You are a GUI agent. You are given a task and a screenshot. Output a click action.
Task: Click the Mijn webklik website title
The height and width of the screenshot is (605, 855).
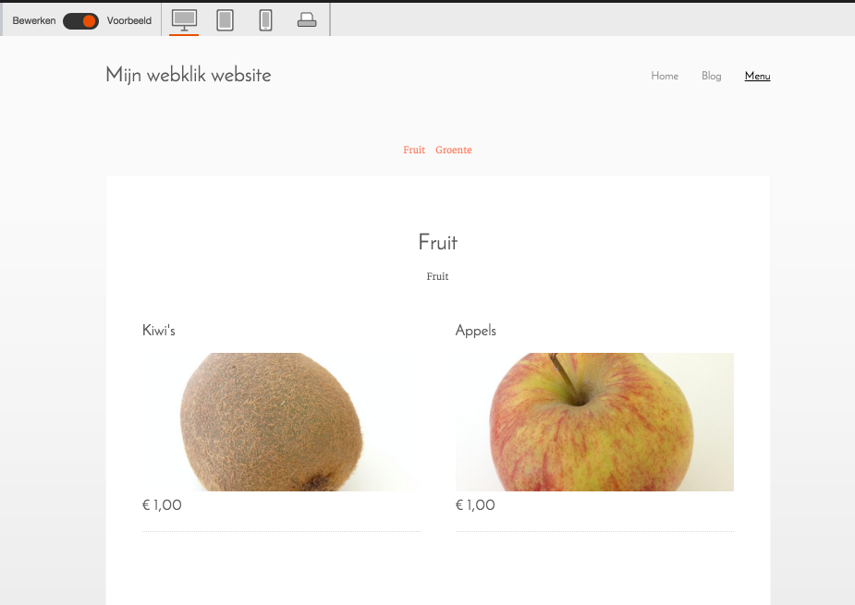coord(188,75)
